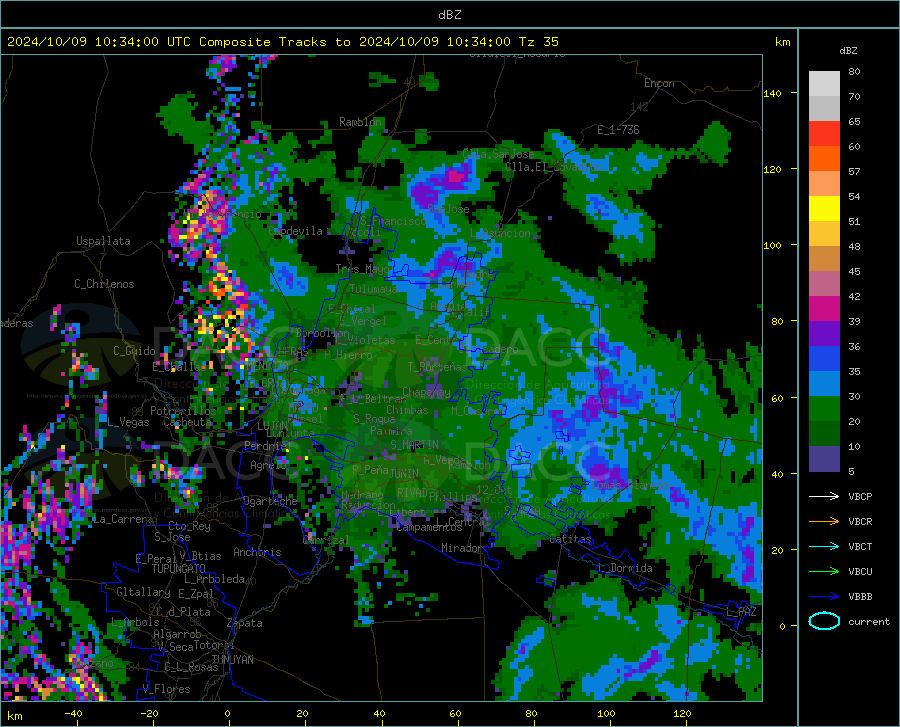Click the '140' tick on the vertical km axis

(x=772, y=93)
